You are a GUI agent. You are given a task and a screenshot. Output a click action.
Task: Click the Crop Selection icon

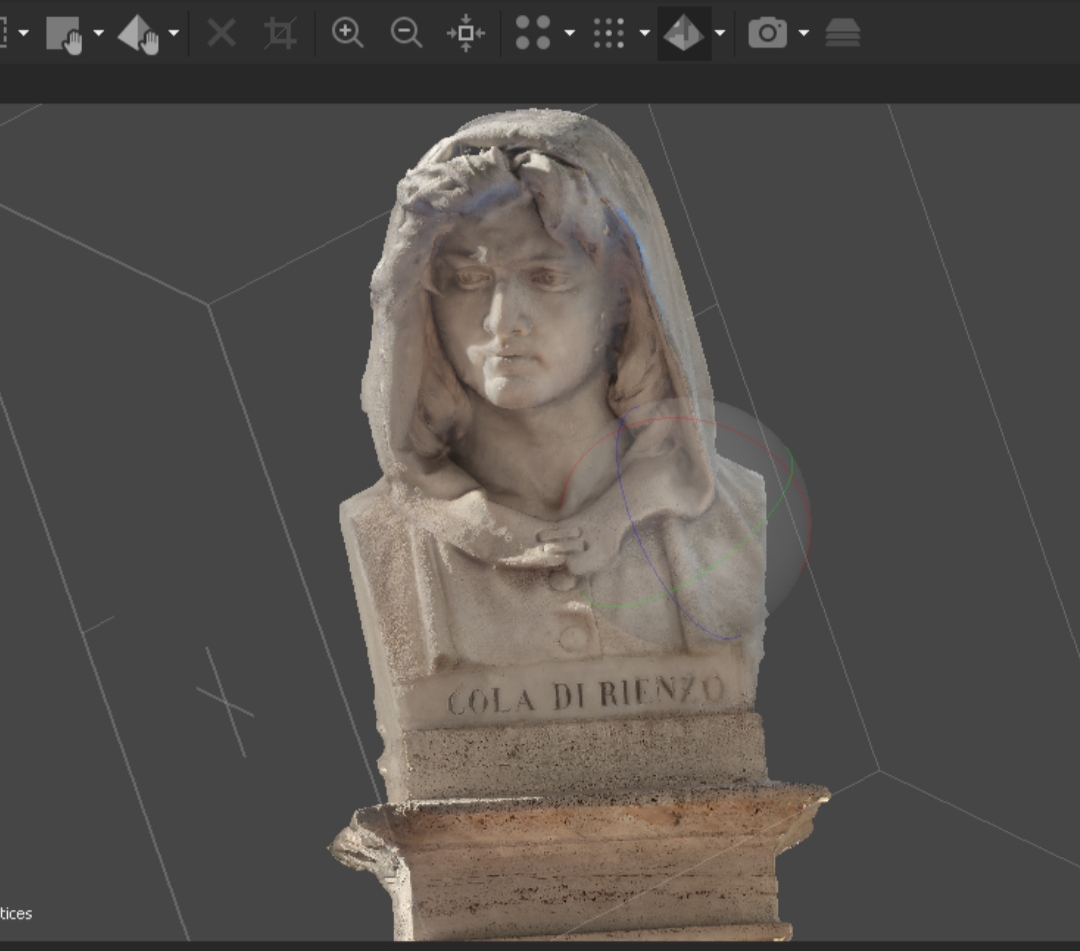(280, 33)
